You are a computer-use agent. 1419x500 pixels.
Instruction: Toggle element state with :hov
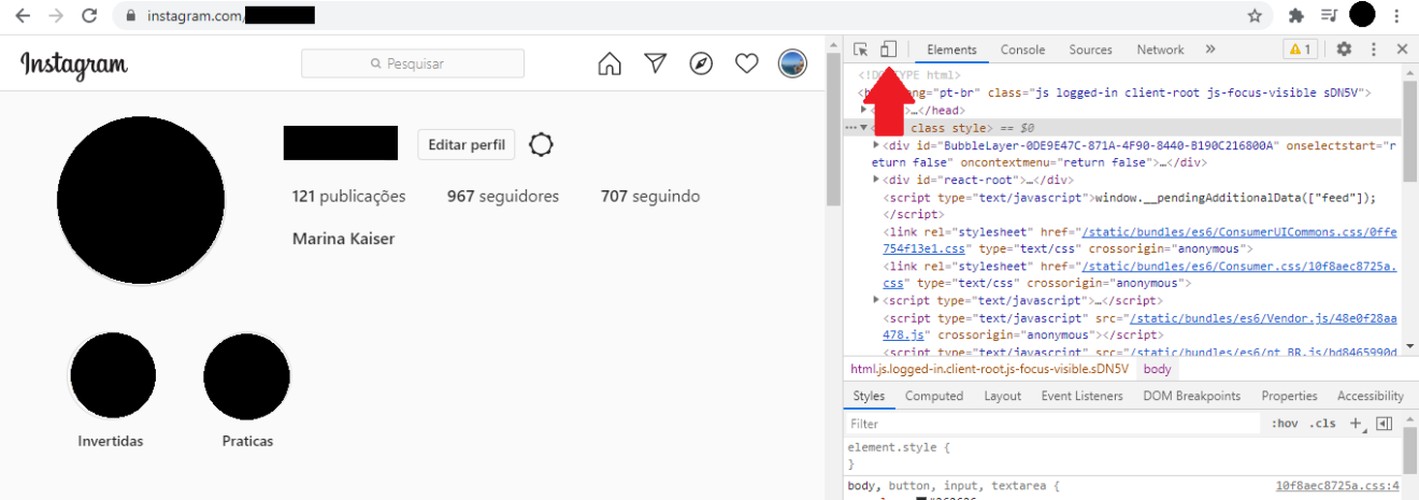pos(1284,424)
